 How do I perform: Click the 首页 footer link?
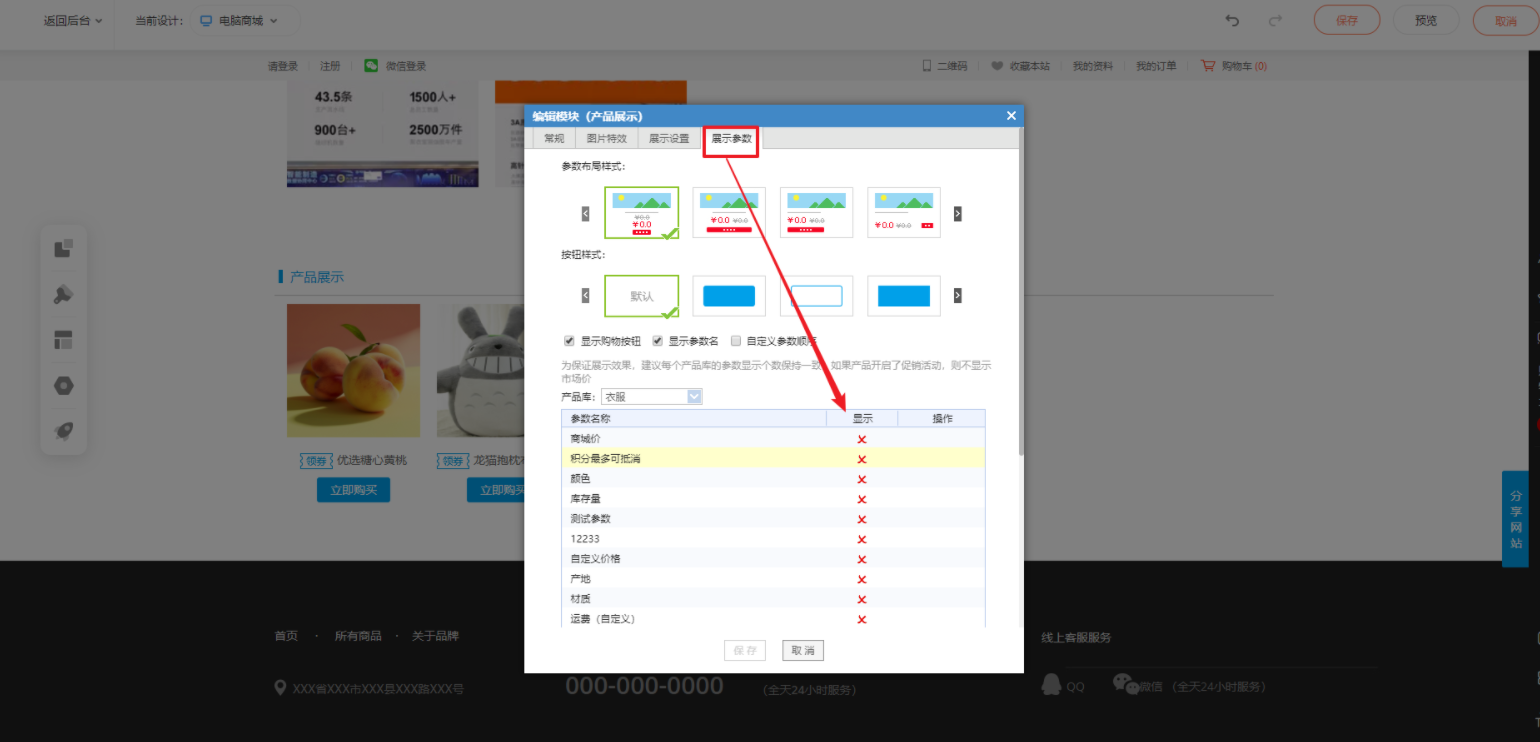point(286,636)
